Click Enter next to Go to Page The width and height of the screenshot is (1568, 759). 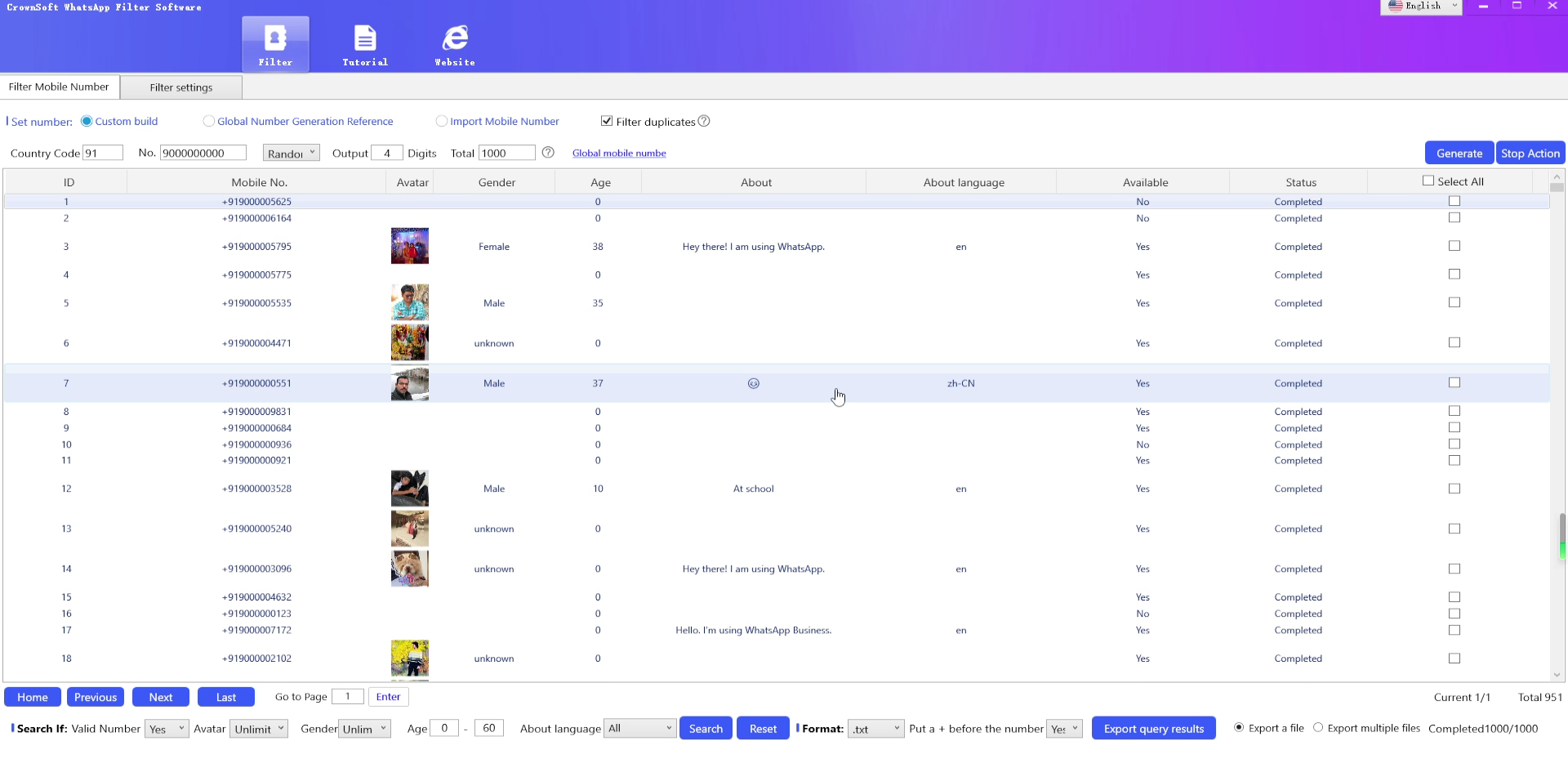point(388,697)
